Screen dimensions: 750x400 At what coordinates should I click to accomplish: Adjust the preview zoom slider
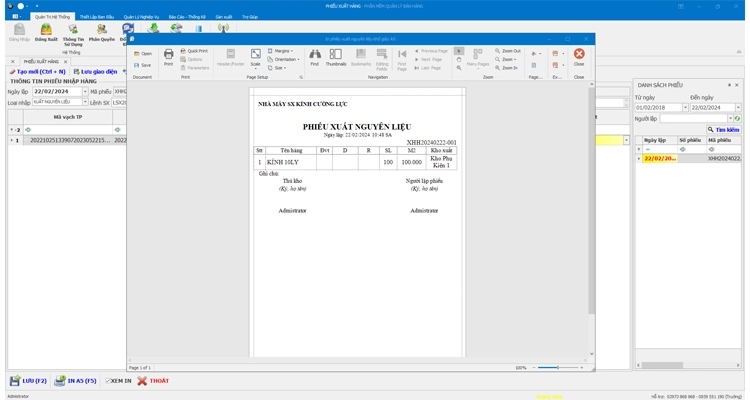click(x=557, y=367)
